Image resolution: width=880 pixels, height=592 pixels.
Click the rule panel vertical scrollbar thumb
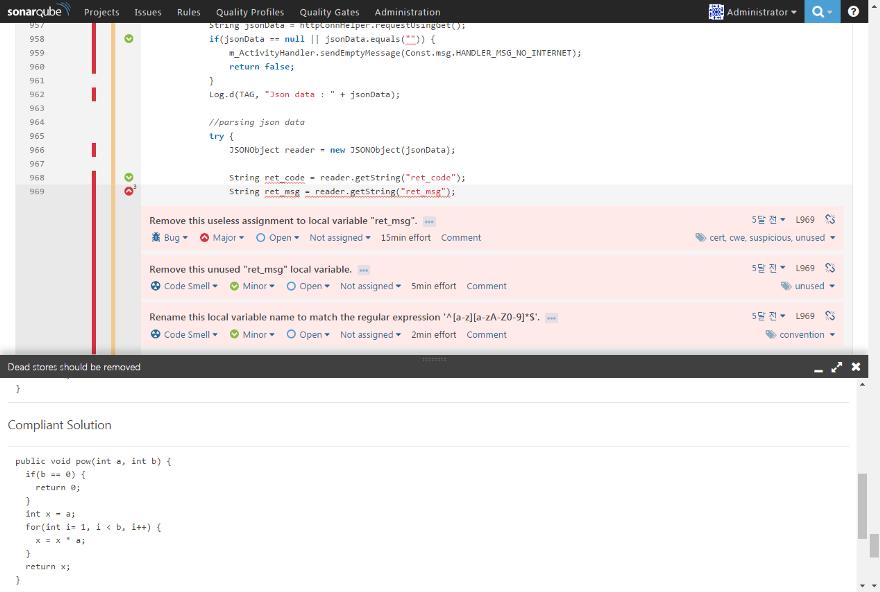click(863, 506)
